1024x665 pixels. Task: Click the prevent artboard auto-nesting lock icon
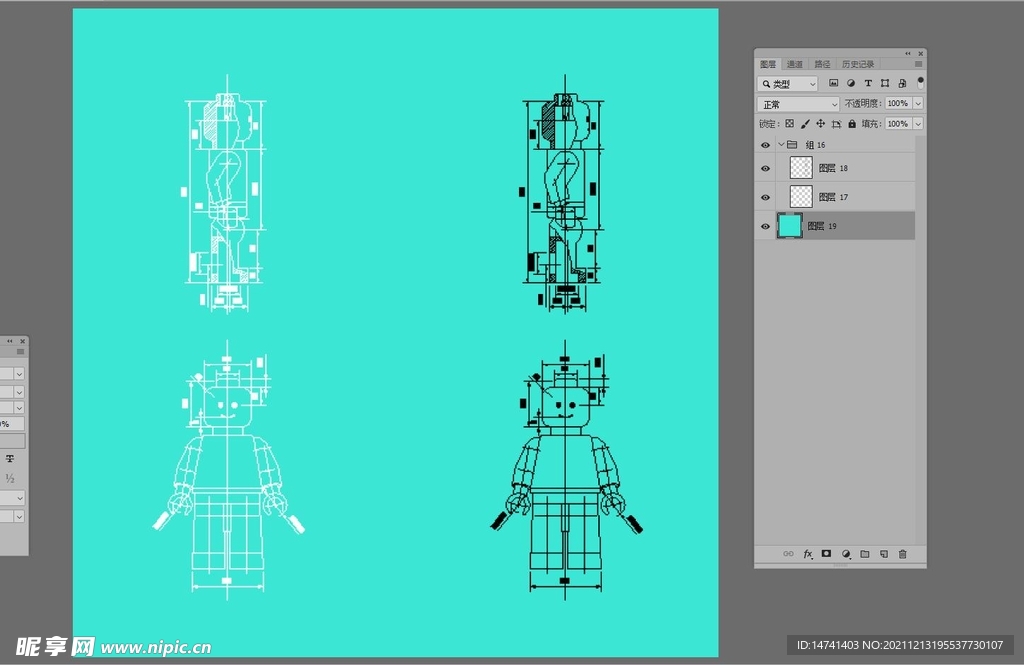[836, 123]
